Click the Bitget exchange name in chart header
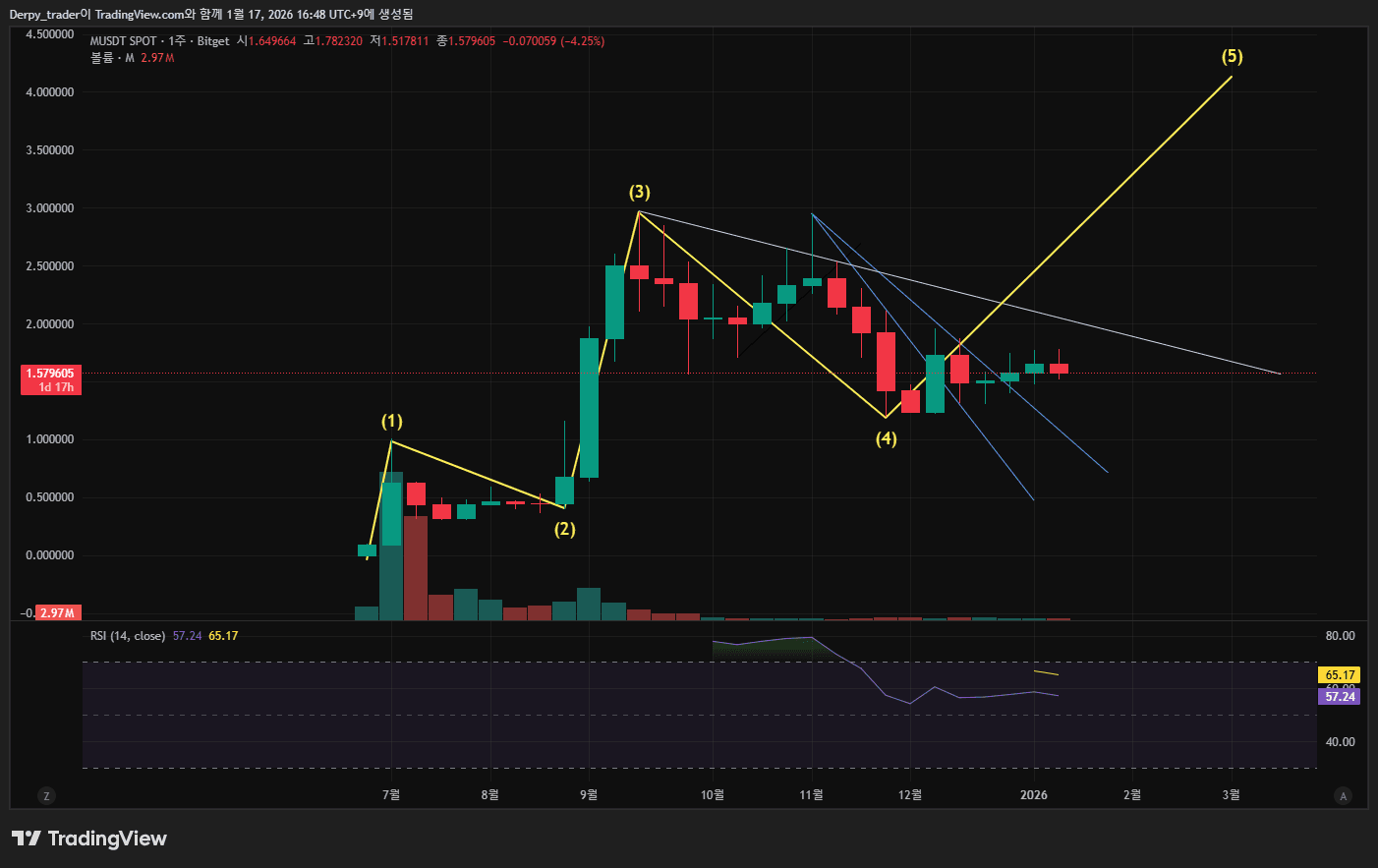The height and width of the screenshot is (868, 1378). [213, 41]
